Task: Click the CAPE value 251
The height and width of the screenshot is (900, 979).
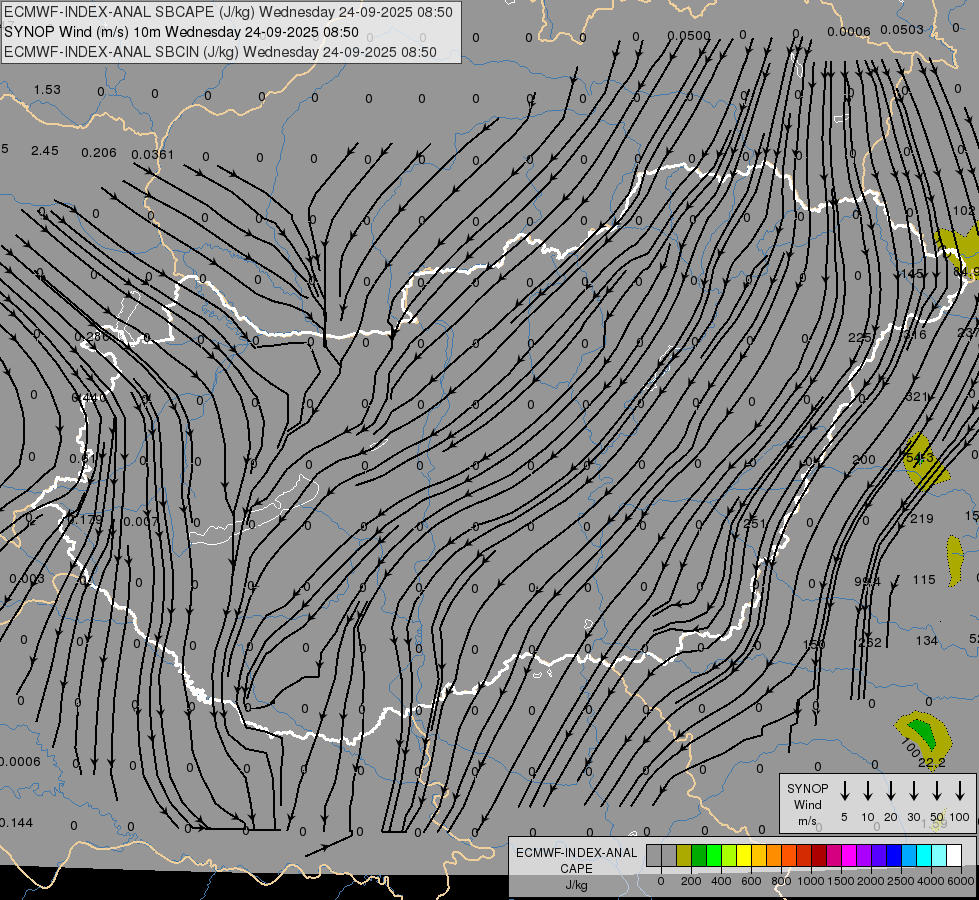Action: (x=754, y=523)
